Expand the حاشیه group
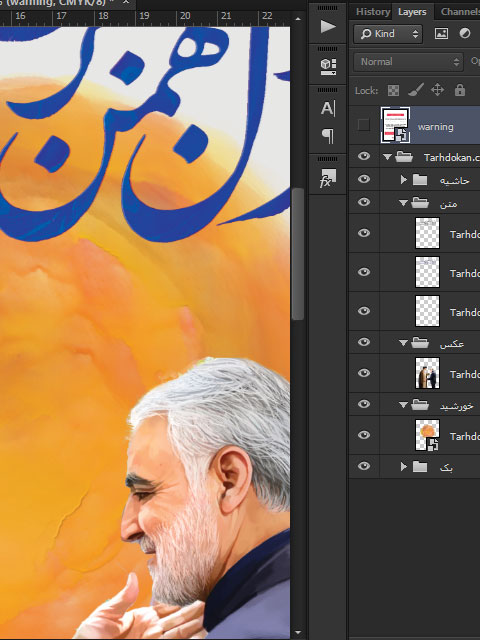This screenshot has width=480, height=640. [x=404, y=180]
